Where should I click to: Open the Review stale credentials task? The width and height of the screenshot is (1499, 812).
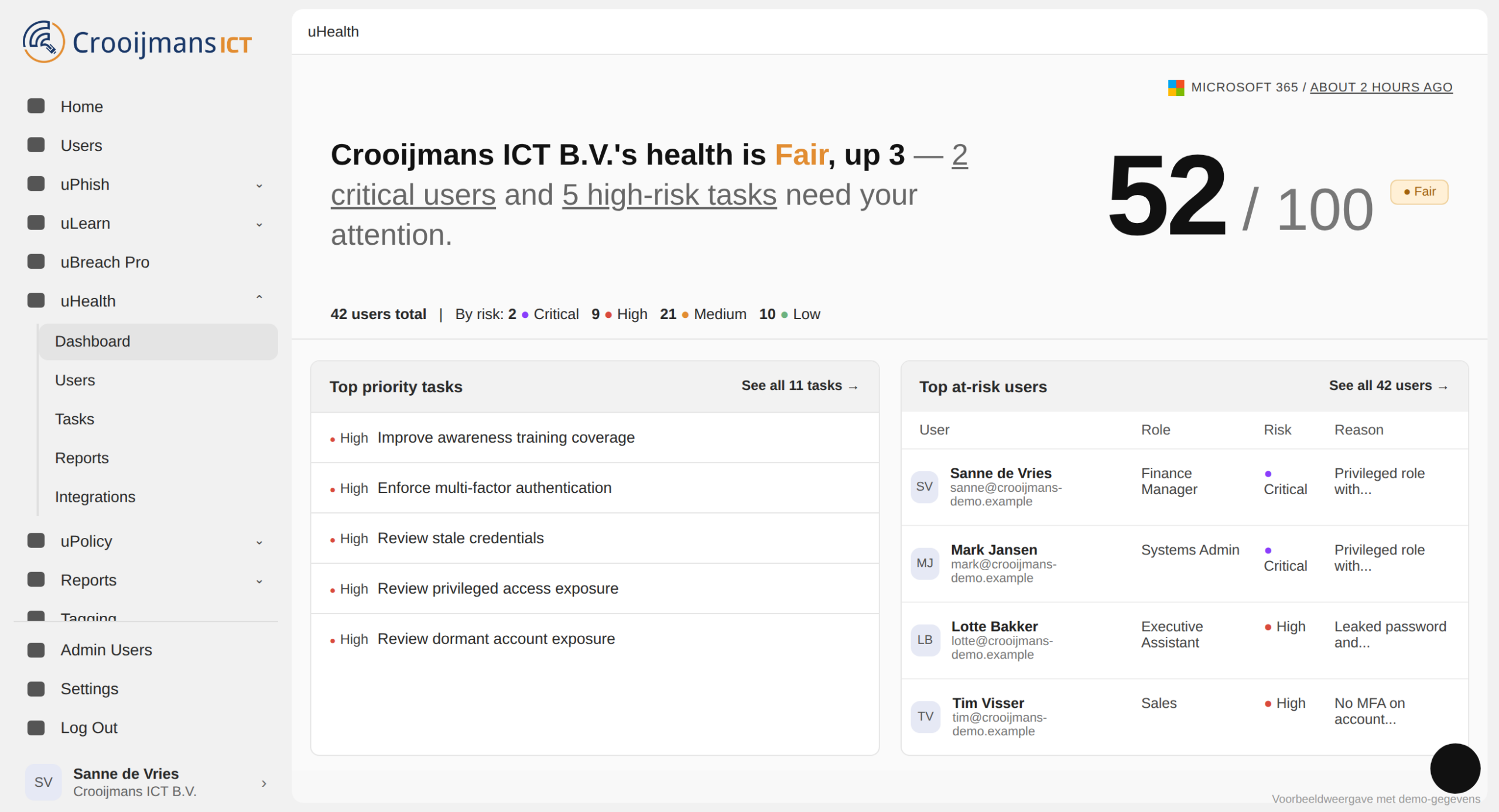point(595,538)
